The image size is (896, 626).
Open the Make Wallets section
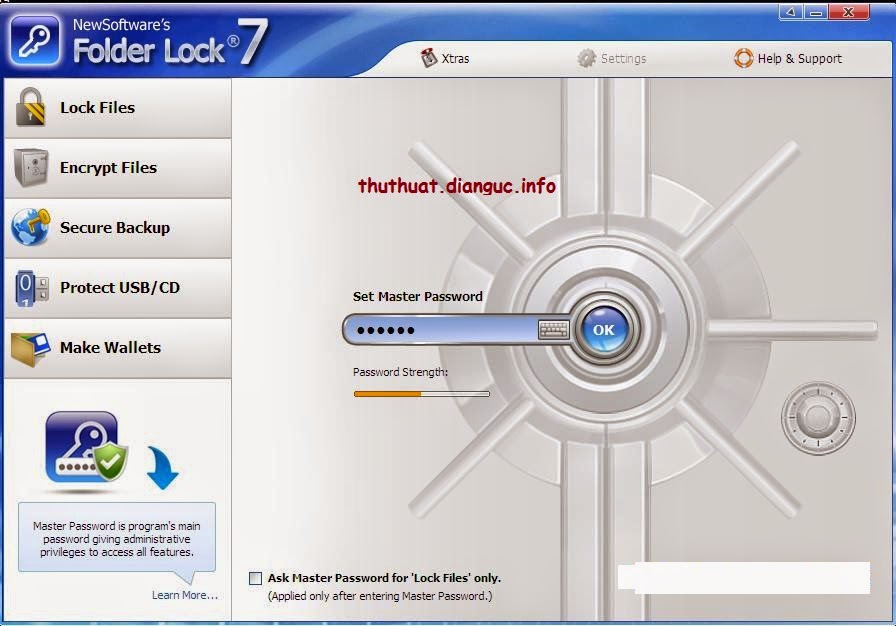118,348
